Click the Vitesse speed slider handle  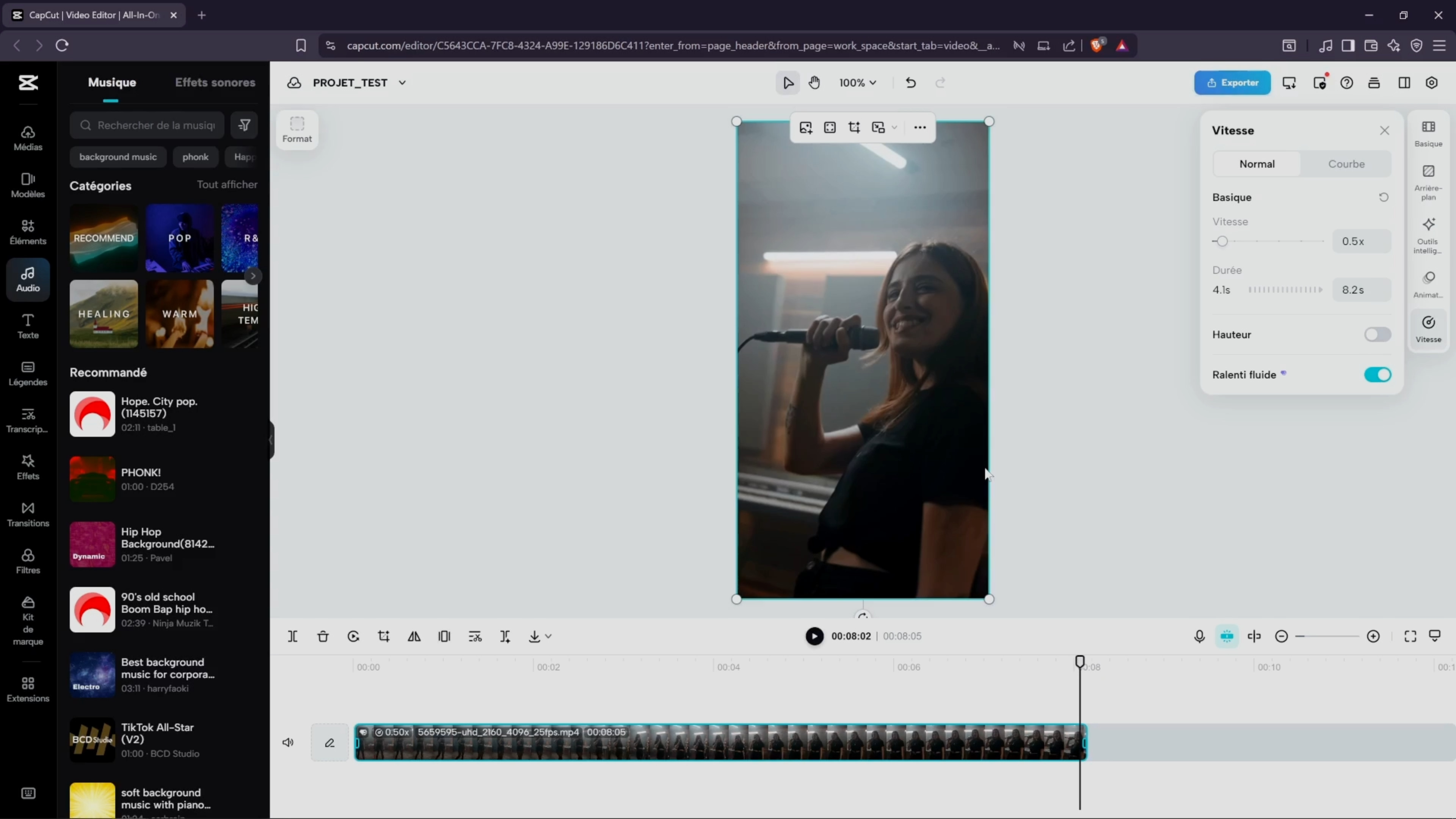coord(1222,242)
